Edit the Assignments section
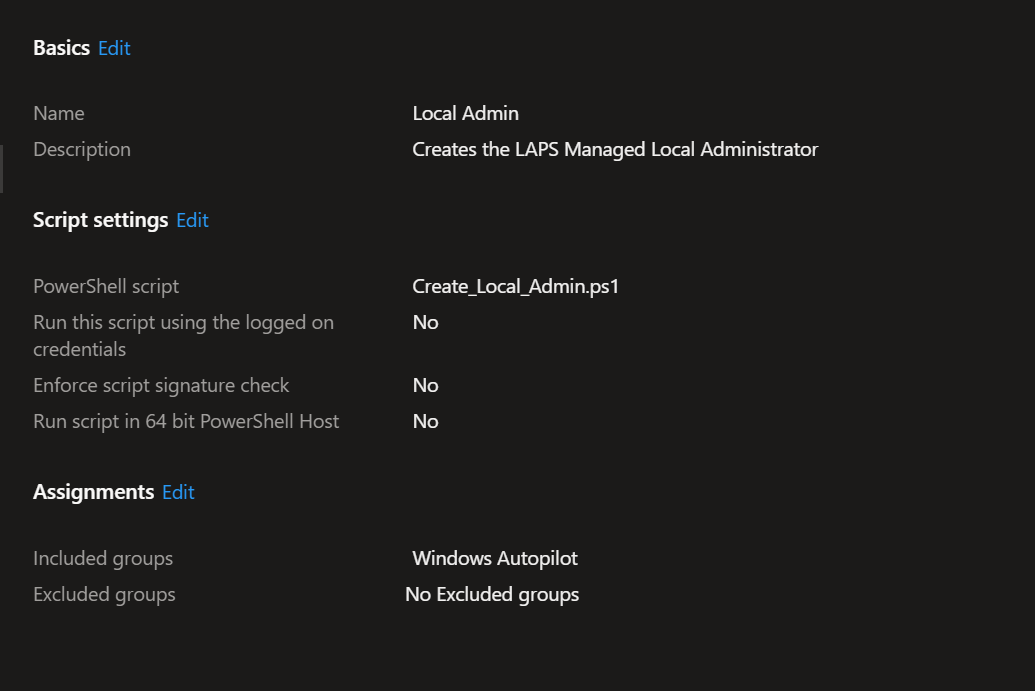The width and height of the screenshot is (1035, 691). [178, 491]
